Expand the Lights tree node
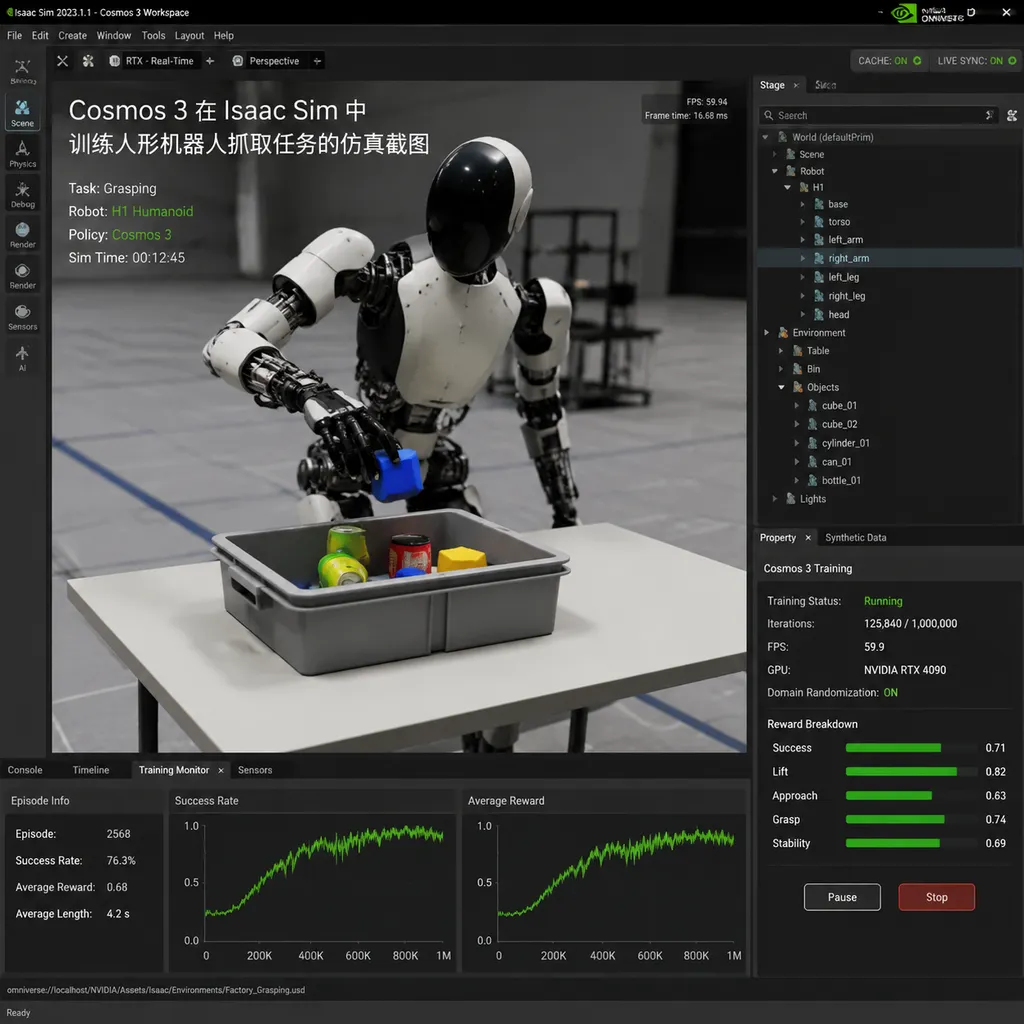The height and width of the screenshot is (1024, 1024). coord(775,499)
